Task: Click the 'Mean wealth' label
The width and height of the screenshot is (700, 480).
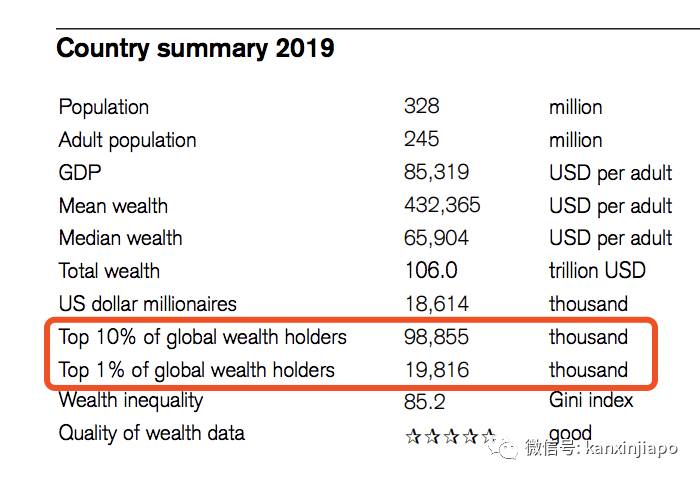Action: tap(113, 206)
